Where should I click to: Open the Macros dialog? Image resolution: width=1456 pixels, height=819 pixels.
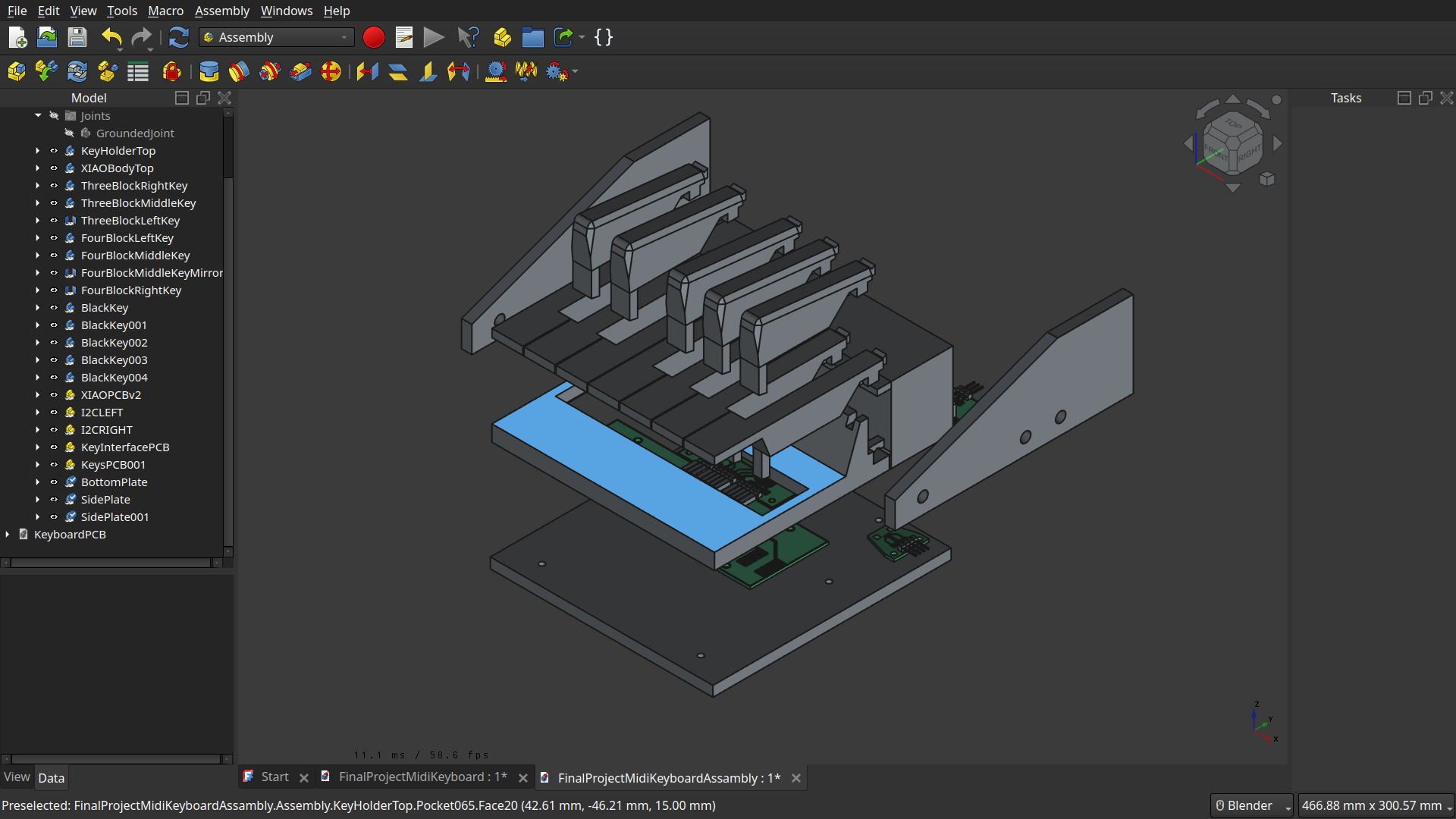tap(404, 37)
